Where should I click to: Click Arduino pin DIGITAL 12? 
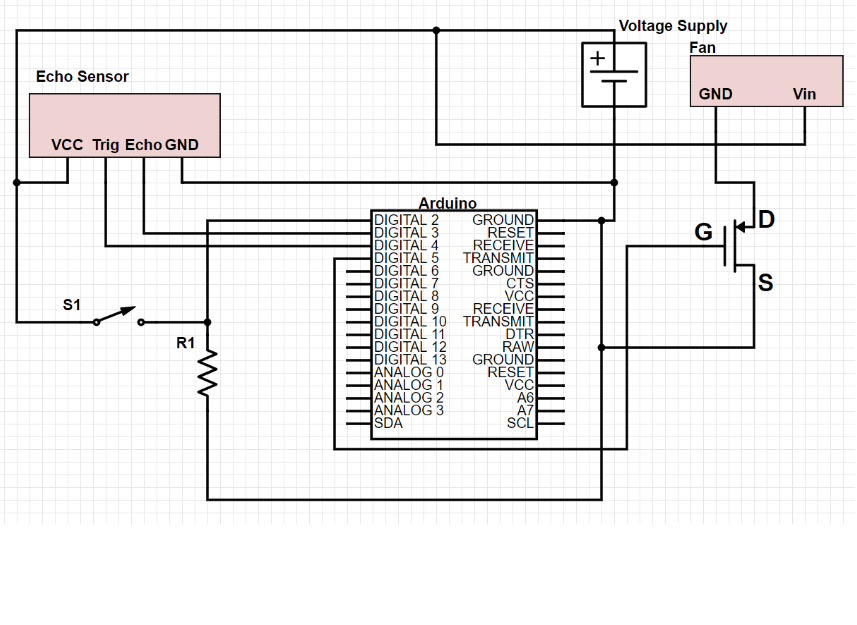pyautogui.click(x=410, y=347)
